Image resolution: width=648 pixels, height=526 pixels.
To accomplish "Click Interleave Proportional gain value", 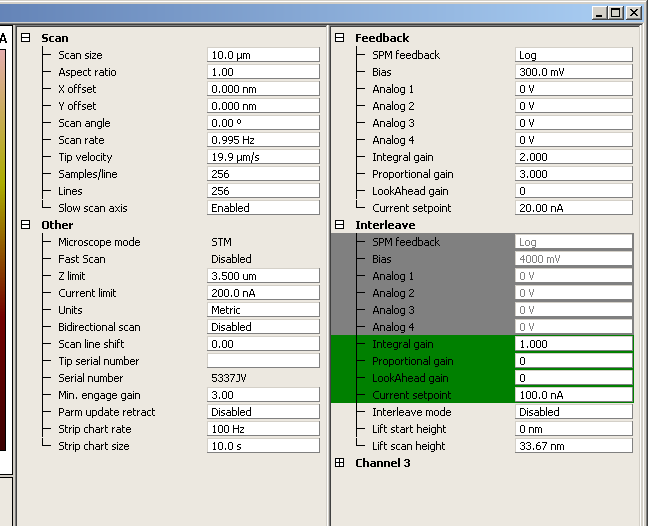I will [574, 360].
